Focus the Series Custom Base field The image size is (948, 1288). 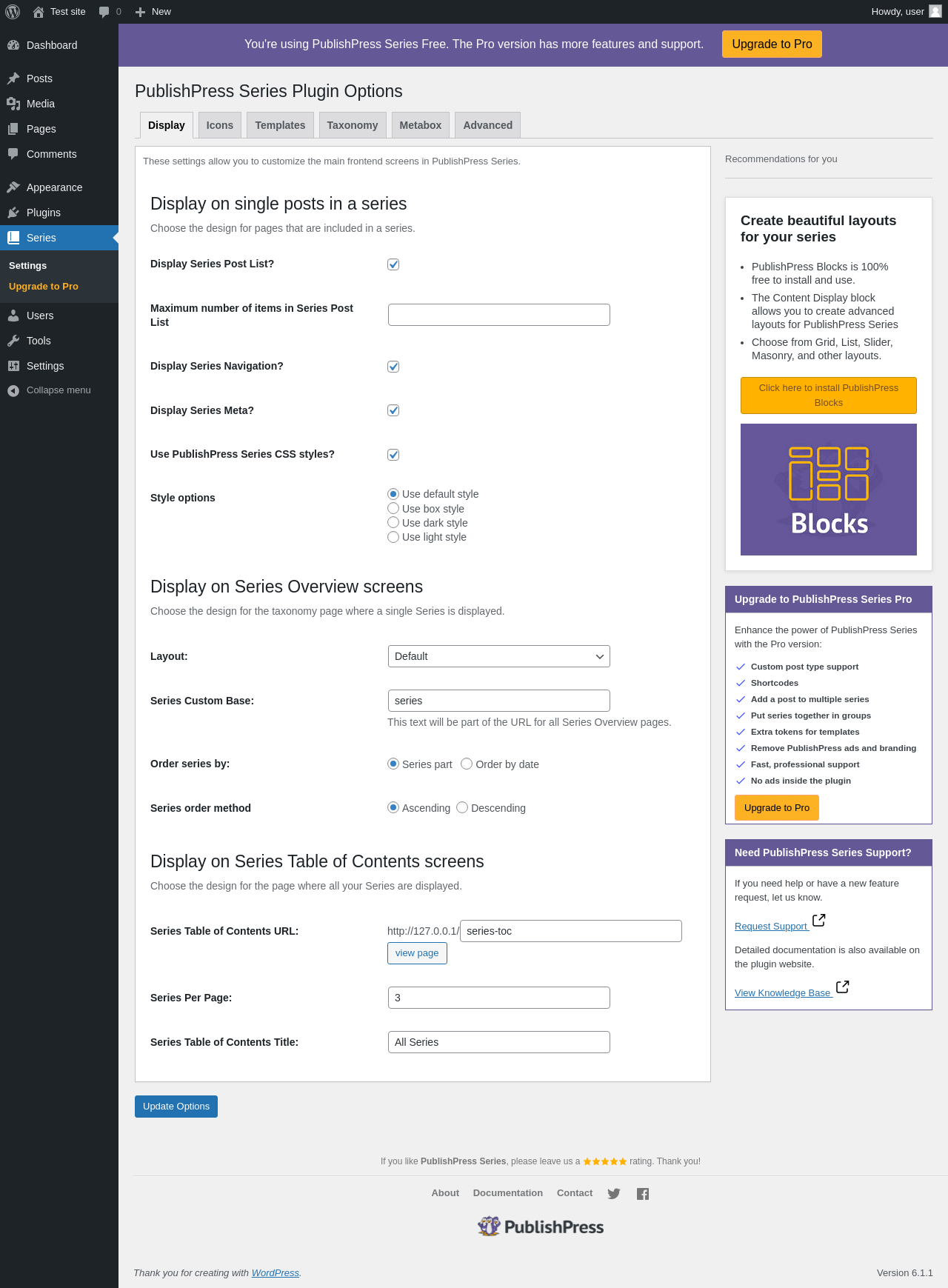499,701
